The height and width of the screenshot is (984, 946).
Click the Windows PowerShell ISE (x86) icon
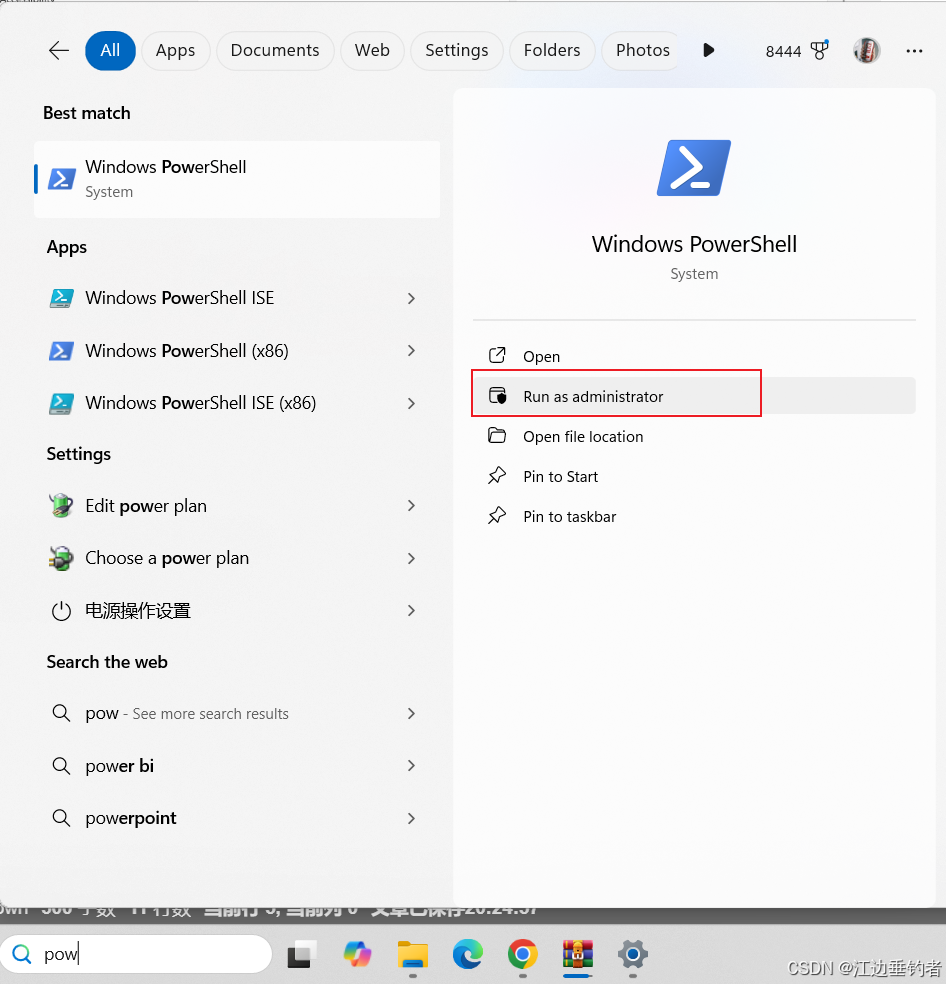click(62, 403)
